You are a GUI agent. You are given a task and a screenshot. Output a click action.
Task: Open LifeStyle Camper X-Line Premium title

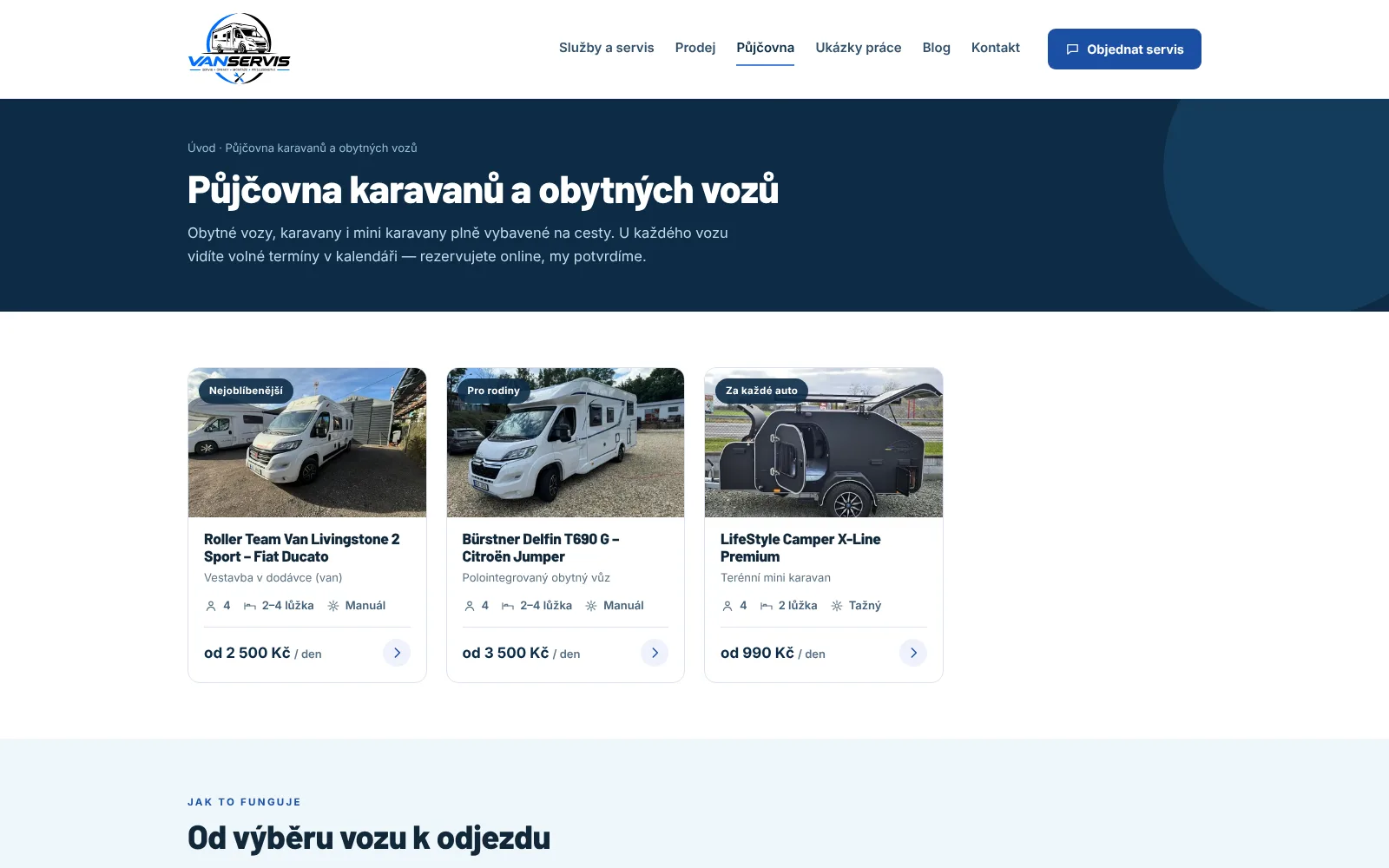pos(800,548)
